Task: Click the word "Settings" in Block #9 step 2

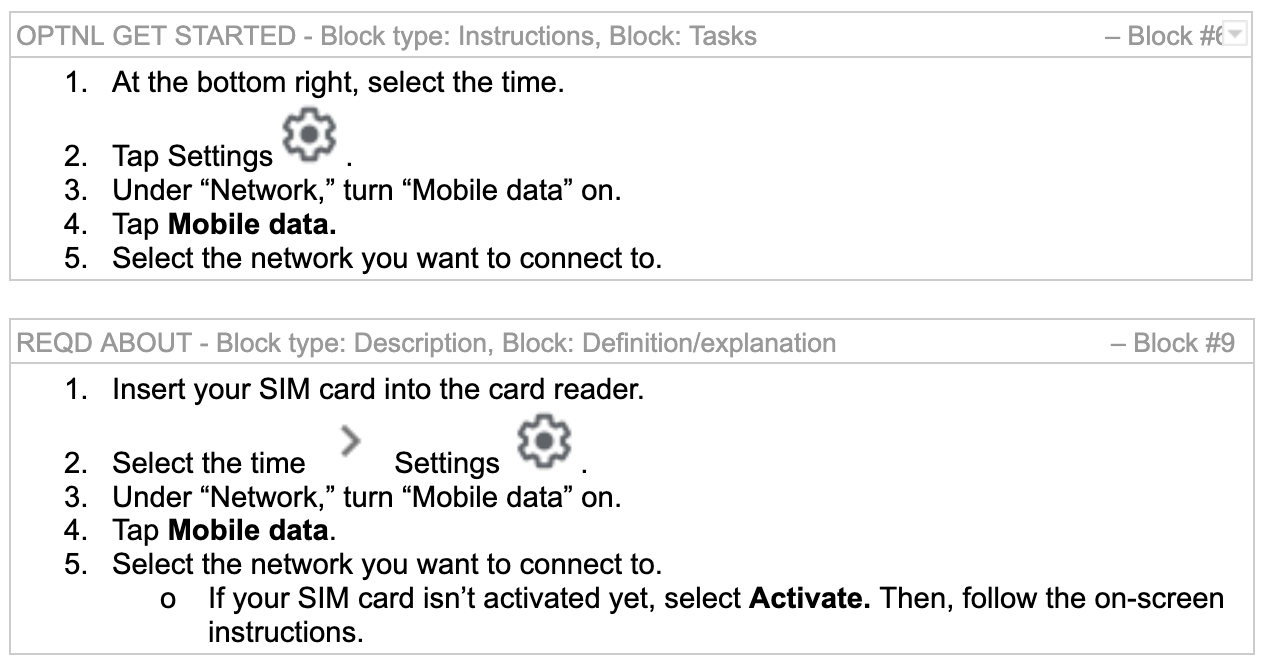Action: (446, 463)
